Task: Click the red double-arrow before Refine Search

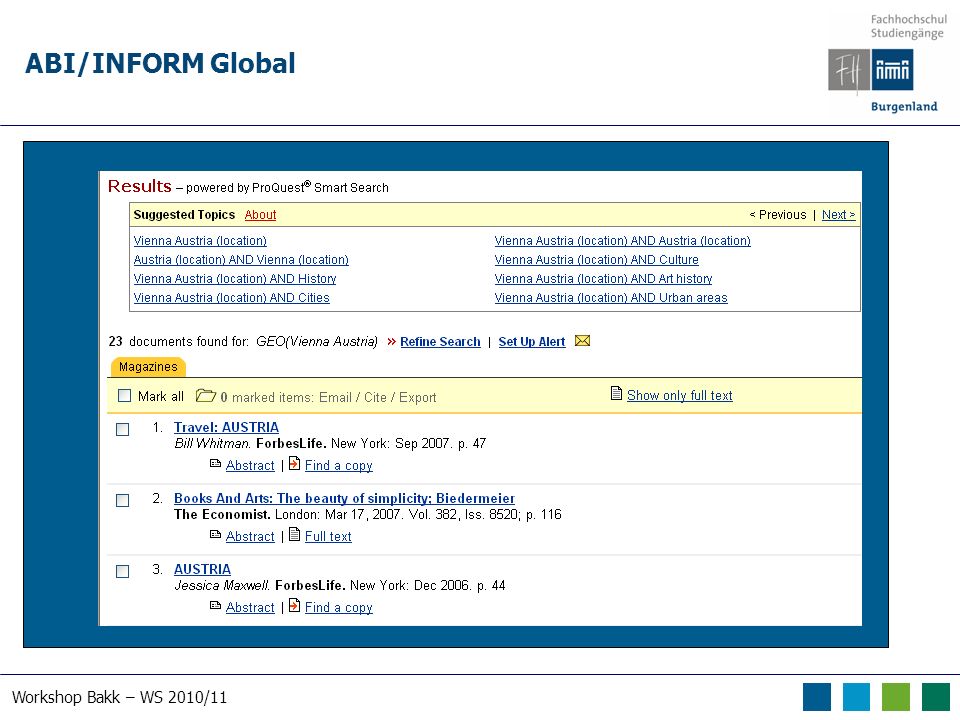Action: 391,342
